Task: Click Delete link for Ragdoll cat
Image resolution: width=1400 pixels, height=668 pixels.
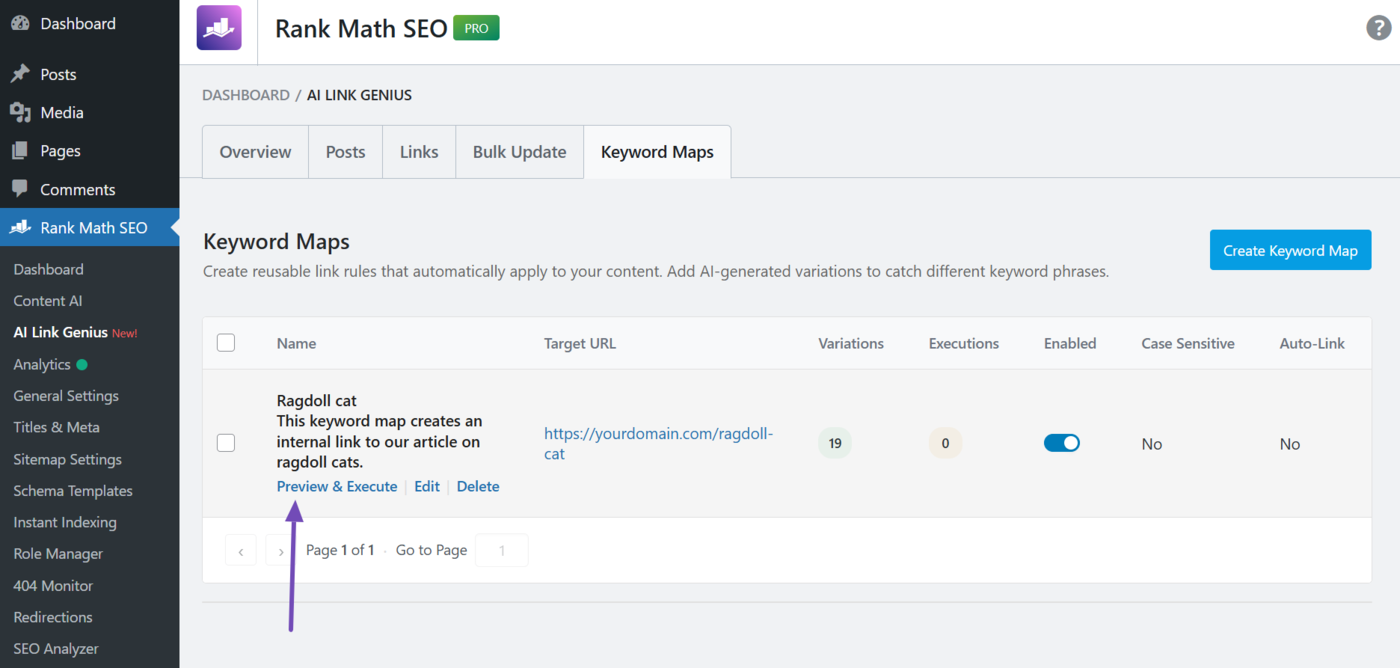Action: coord(478,486)
